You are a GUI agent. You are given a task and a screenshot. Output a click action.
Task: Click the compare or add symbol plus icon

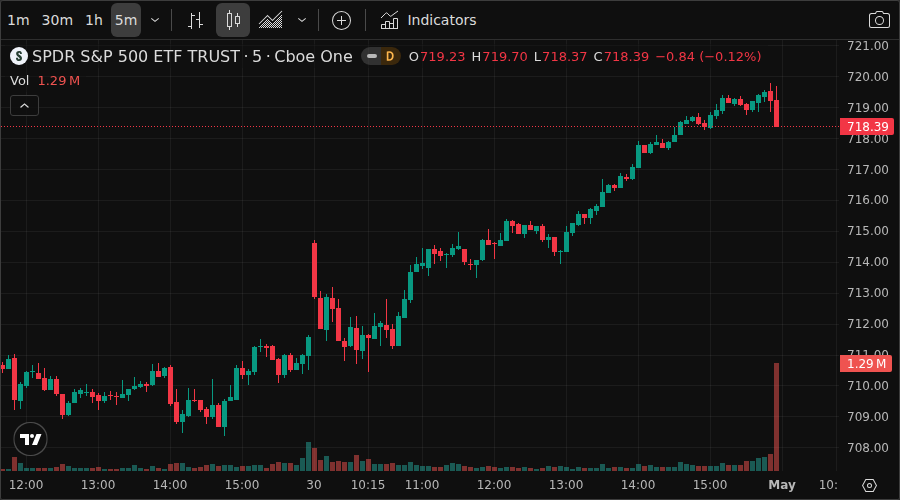click(342, 20)
